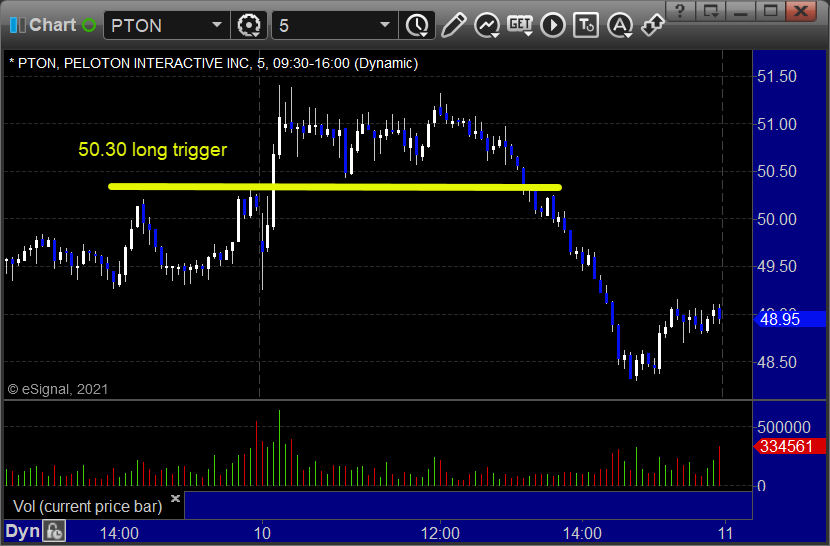The image size is (830, 546).
Task: Maximize the chart window
Action: [x=771, y=11]
